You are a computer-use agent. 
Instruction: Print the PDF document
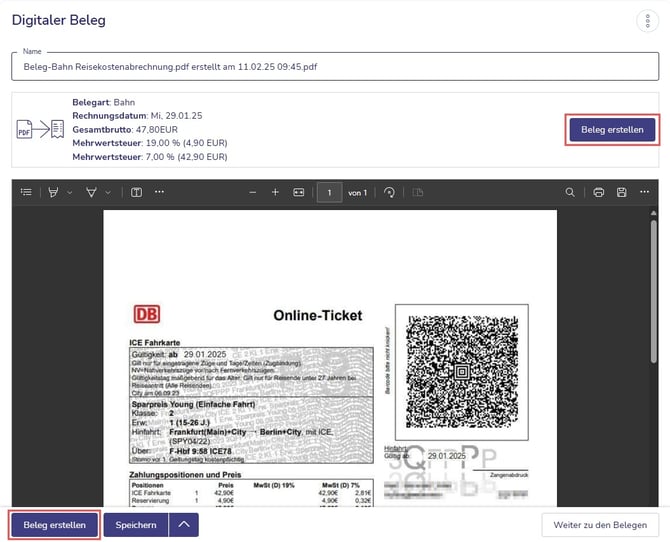tap(598, 192)
